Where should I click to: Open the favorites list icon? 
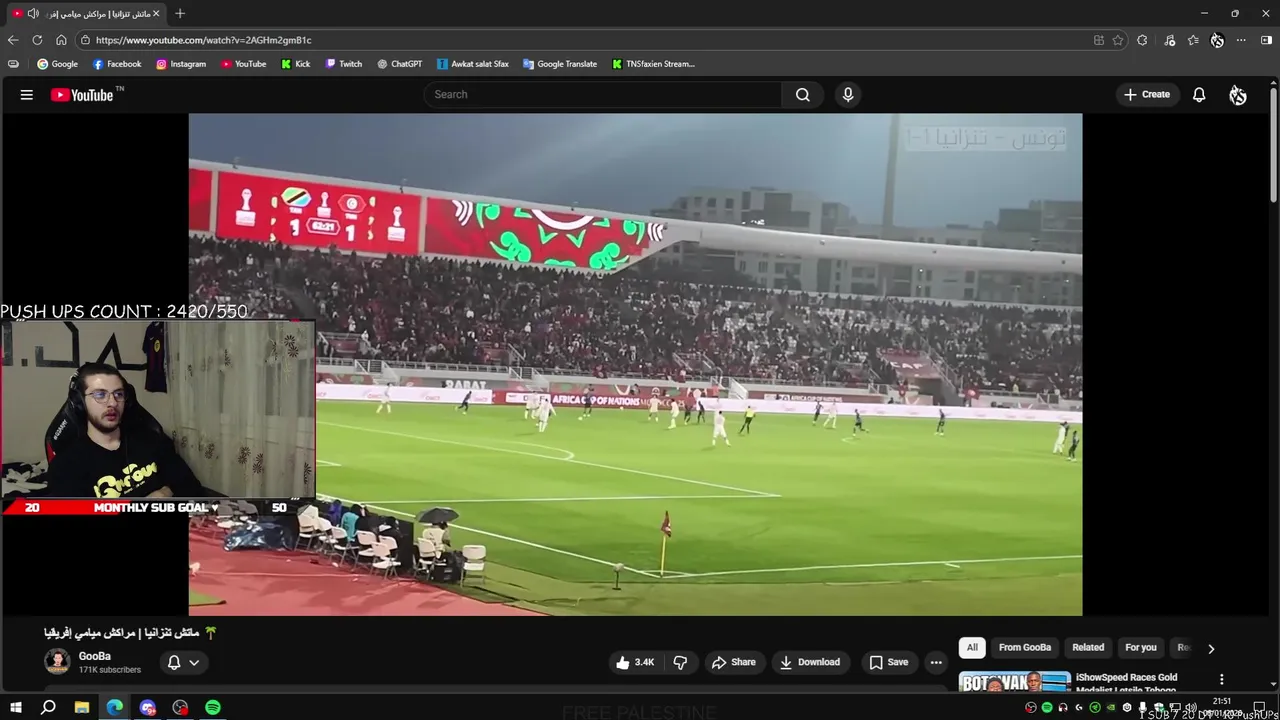click(1193, 40)
